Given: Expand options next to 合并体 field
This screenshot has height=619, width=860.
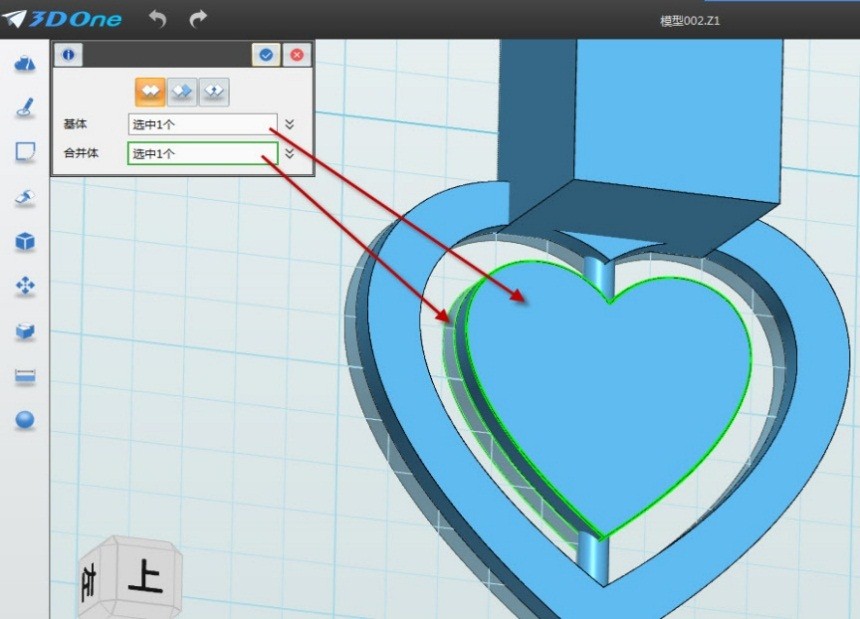Looking at the screenshot, I should 289,154.
